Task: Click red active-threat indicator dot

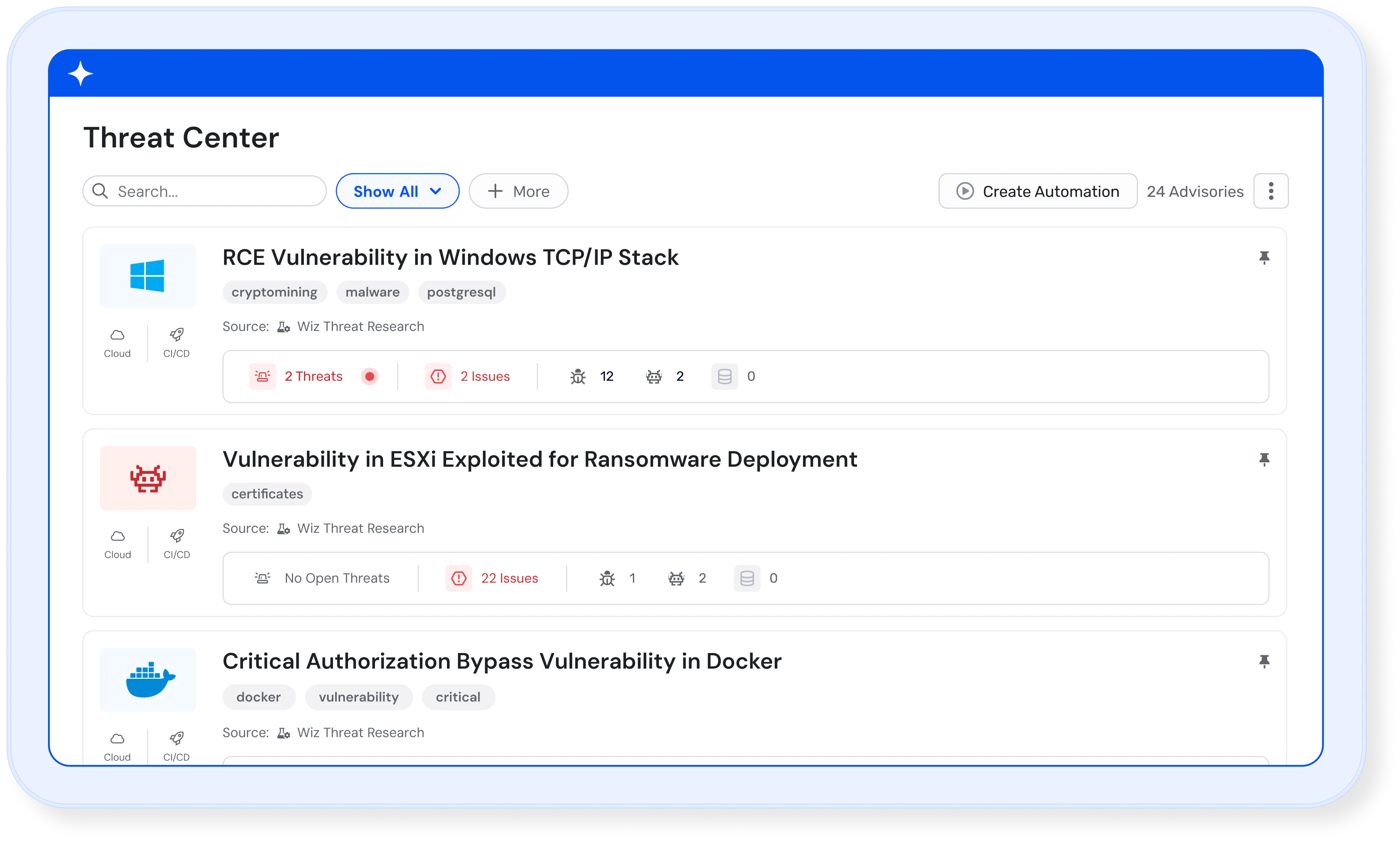Action: (369, 376)
